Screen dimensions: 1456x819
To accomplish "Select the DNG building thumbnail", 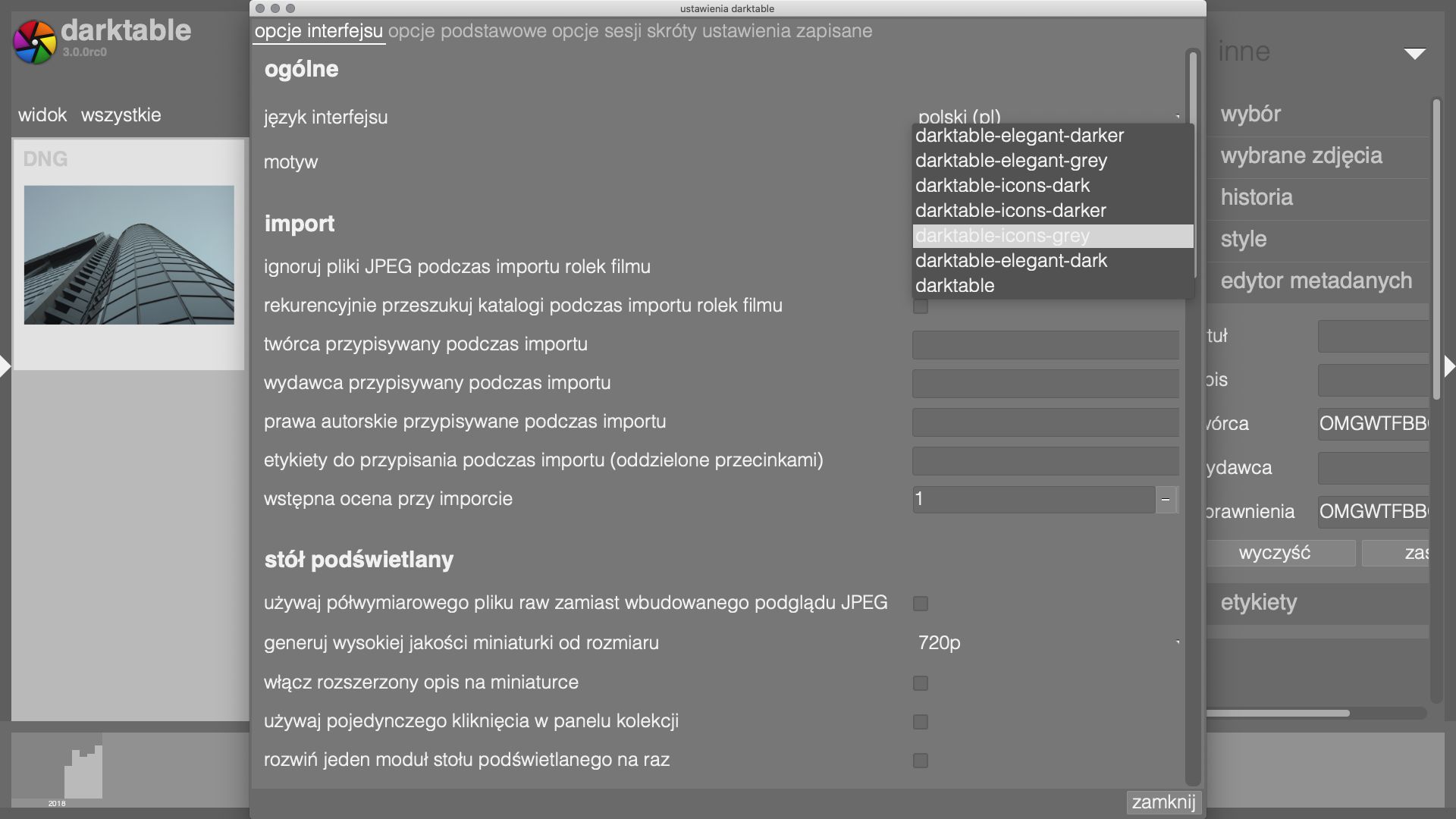I will 129,255.
